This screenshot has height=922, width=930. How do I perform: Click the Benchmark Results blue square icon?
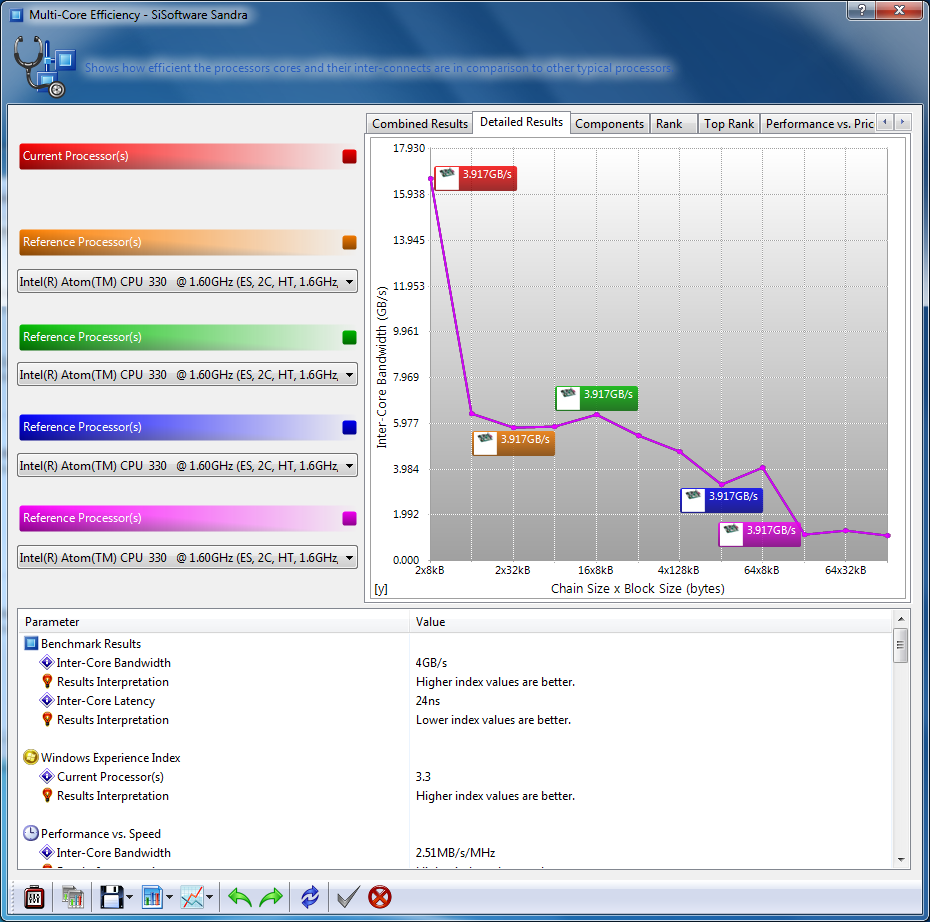[x=31, y=643]
